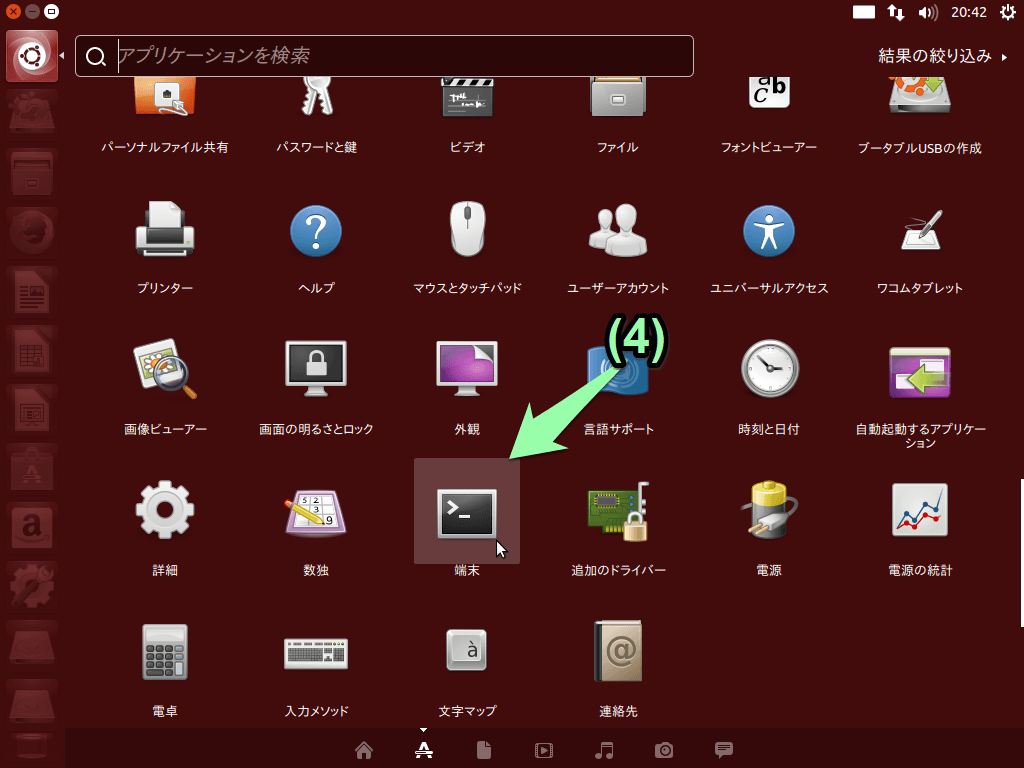Click the アプリケーションを検索 search field

point(400,56)
